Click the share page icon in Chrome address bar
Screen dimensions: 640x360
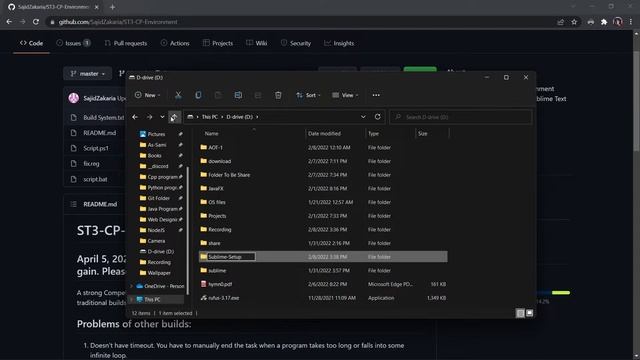point(560,22)
